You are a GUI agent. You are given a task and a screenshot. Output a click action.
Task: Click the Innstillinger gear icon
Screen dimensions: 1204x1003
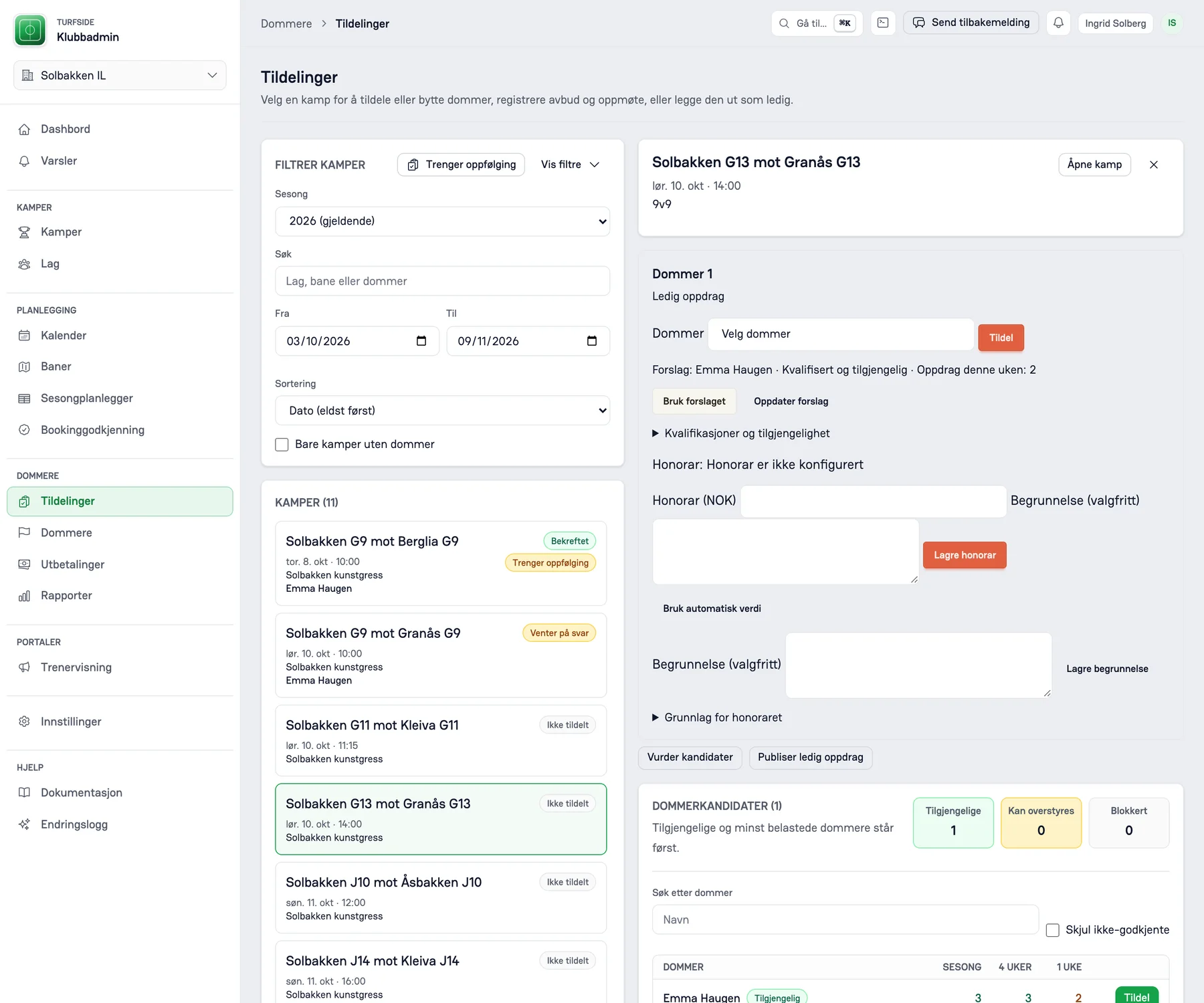(25, 721)
